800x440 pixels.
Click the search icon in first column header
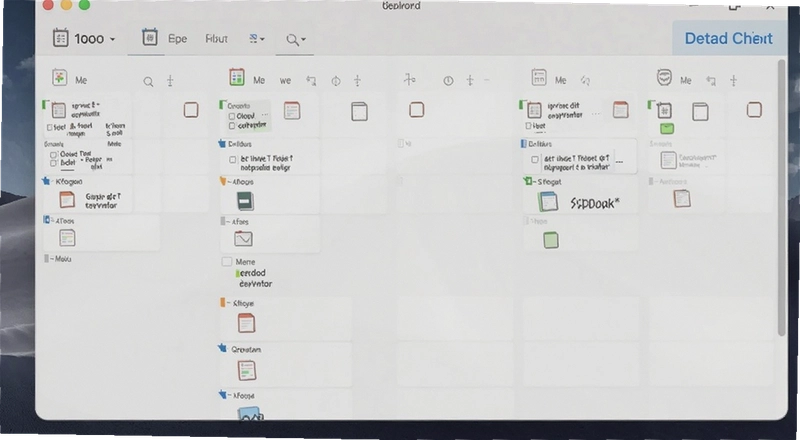click(x=148, y=81)
